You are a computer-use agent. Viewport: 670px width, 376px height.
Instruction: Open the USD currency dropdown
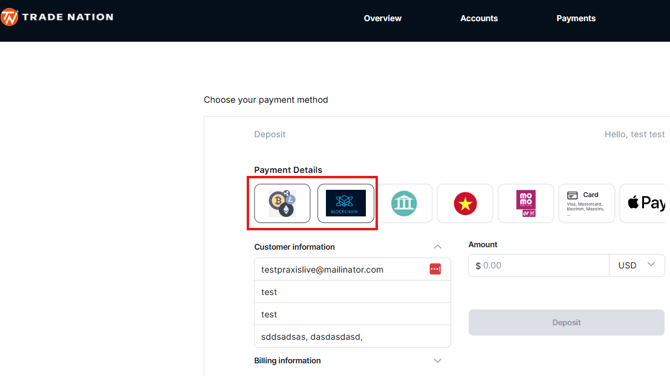pyautogui.click(x=637, y=265)
